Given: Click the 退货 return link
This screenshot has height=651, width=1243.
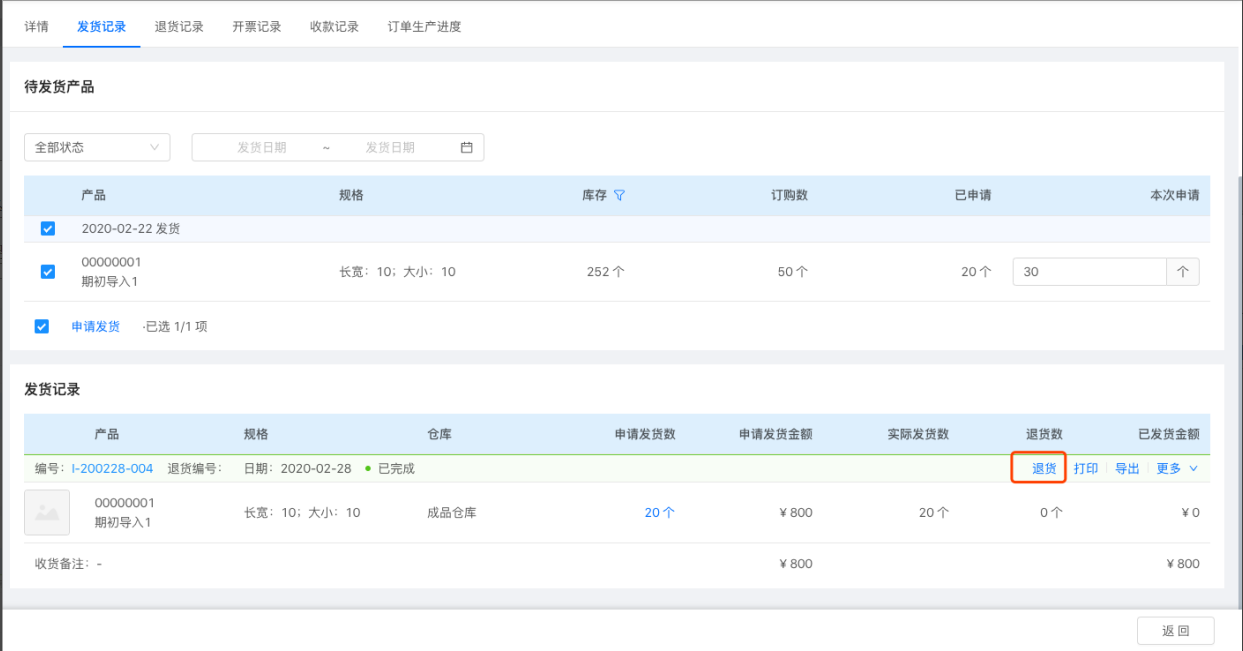Looking at the screenshot, I should [x=1044, y=468].
